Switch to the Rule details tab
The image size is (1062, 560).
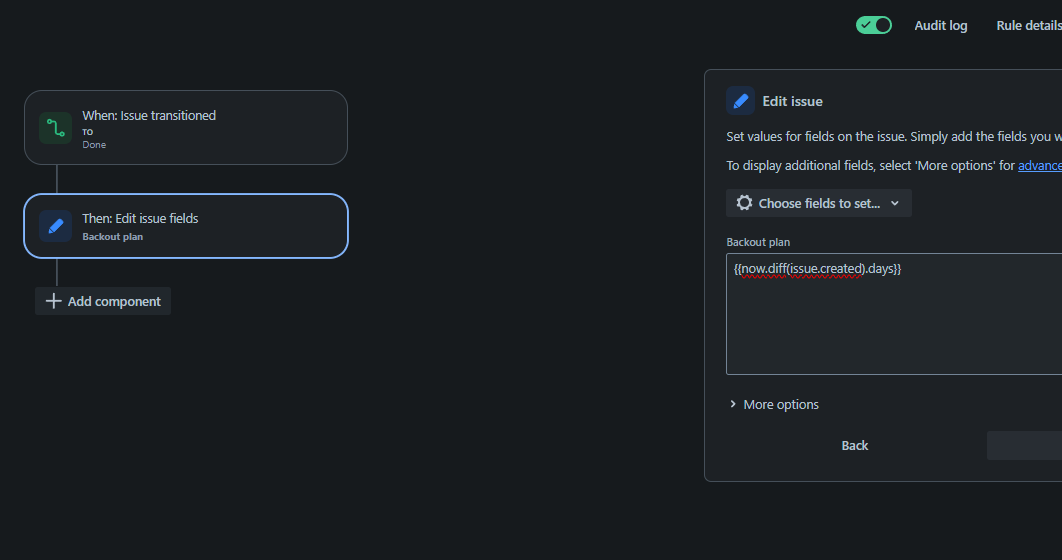point(1029,26)
